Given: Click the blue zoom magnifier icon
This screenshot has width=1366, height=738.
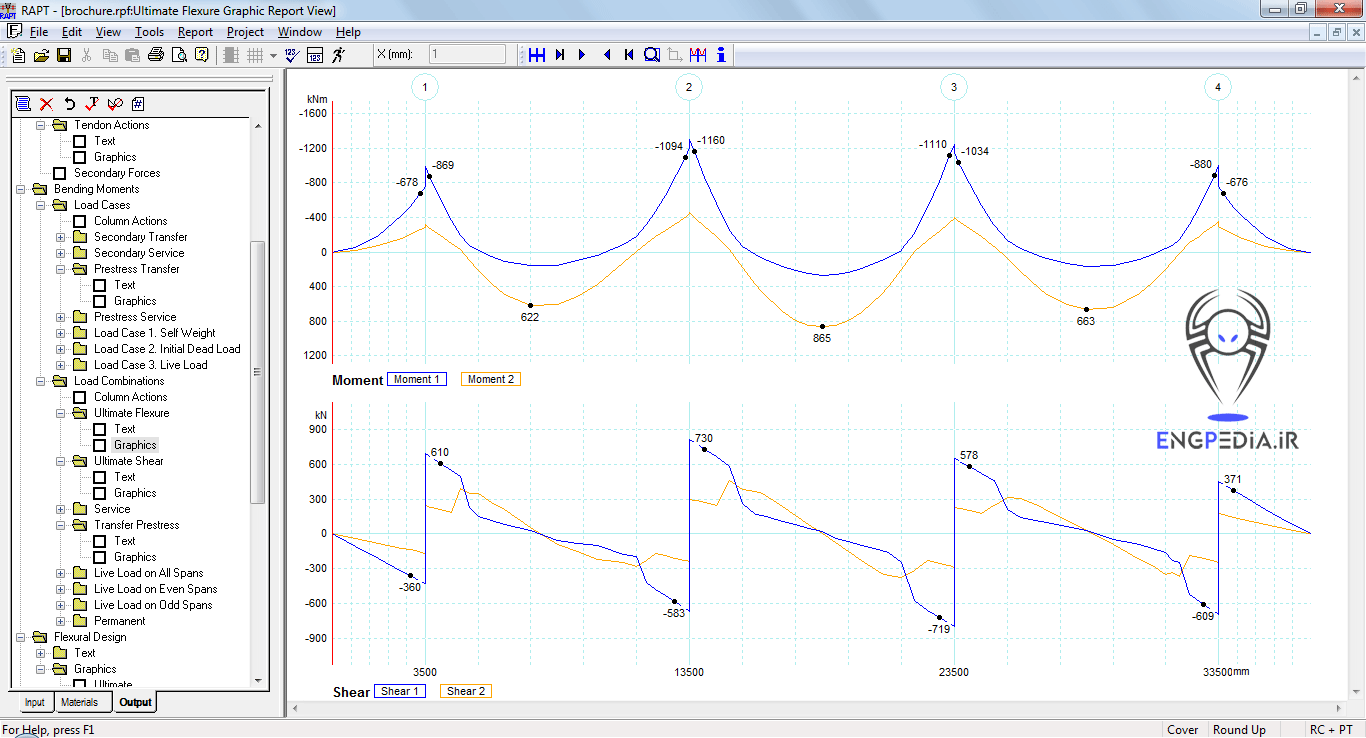Looking at the screenshot, I should pyautogui.click(x=652, y=55).
